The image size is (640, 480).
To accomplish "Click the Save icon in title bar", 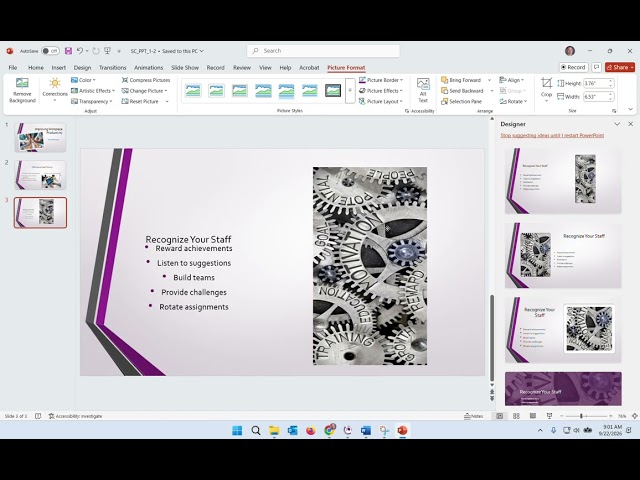I will 68,51.
